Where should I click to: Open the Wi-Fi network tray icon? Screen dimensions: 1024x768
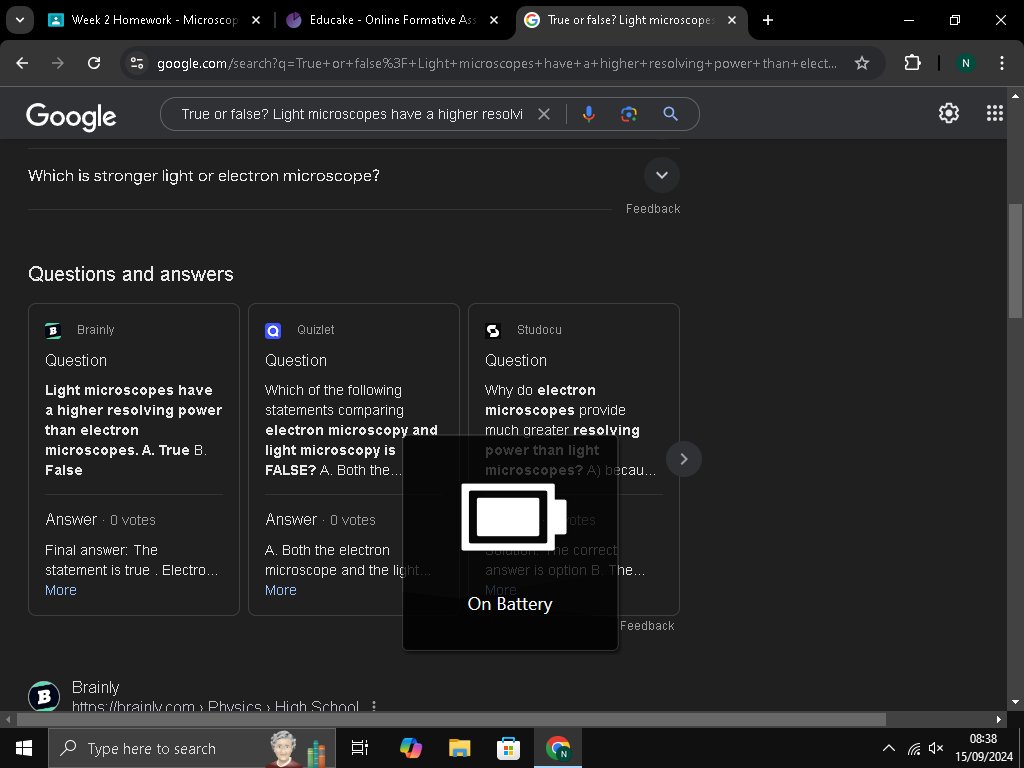914,748
